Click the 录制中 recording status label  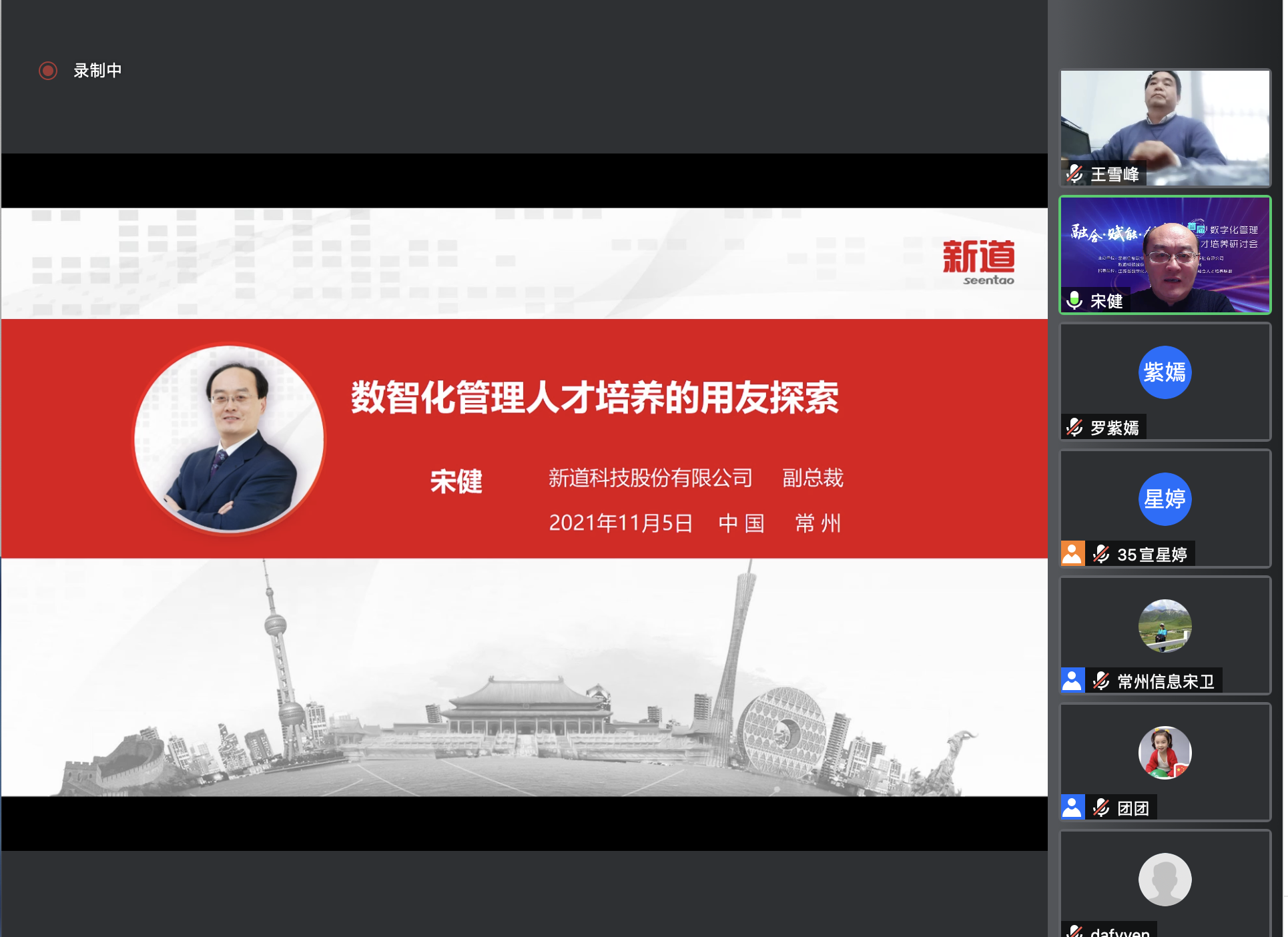point(97,71)
